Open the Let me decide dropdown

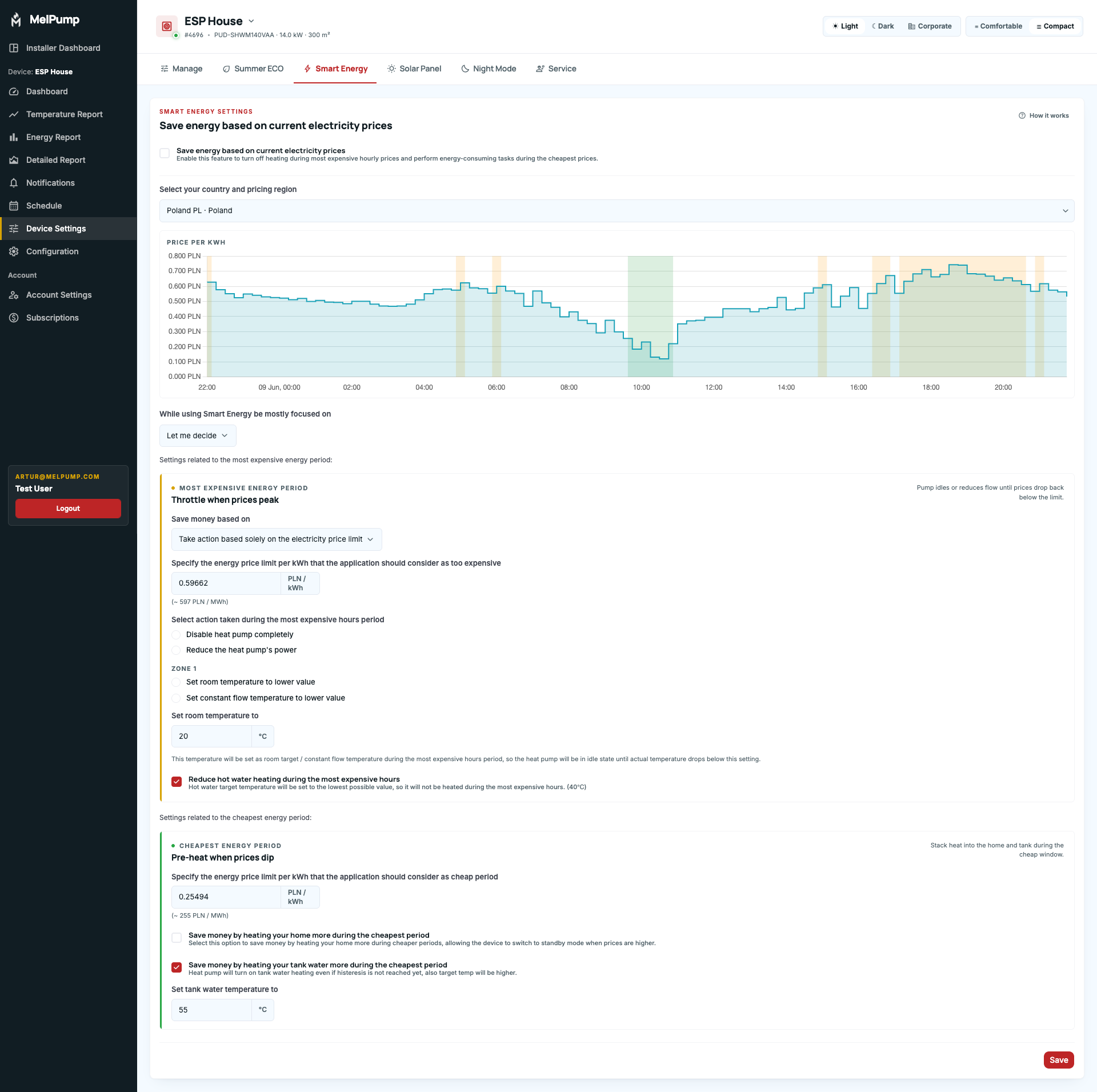[x=198, y=436]
